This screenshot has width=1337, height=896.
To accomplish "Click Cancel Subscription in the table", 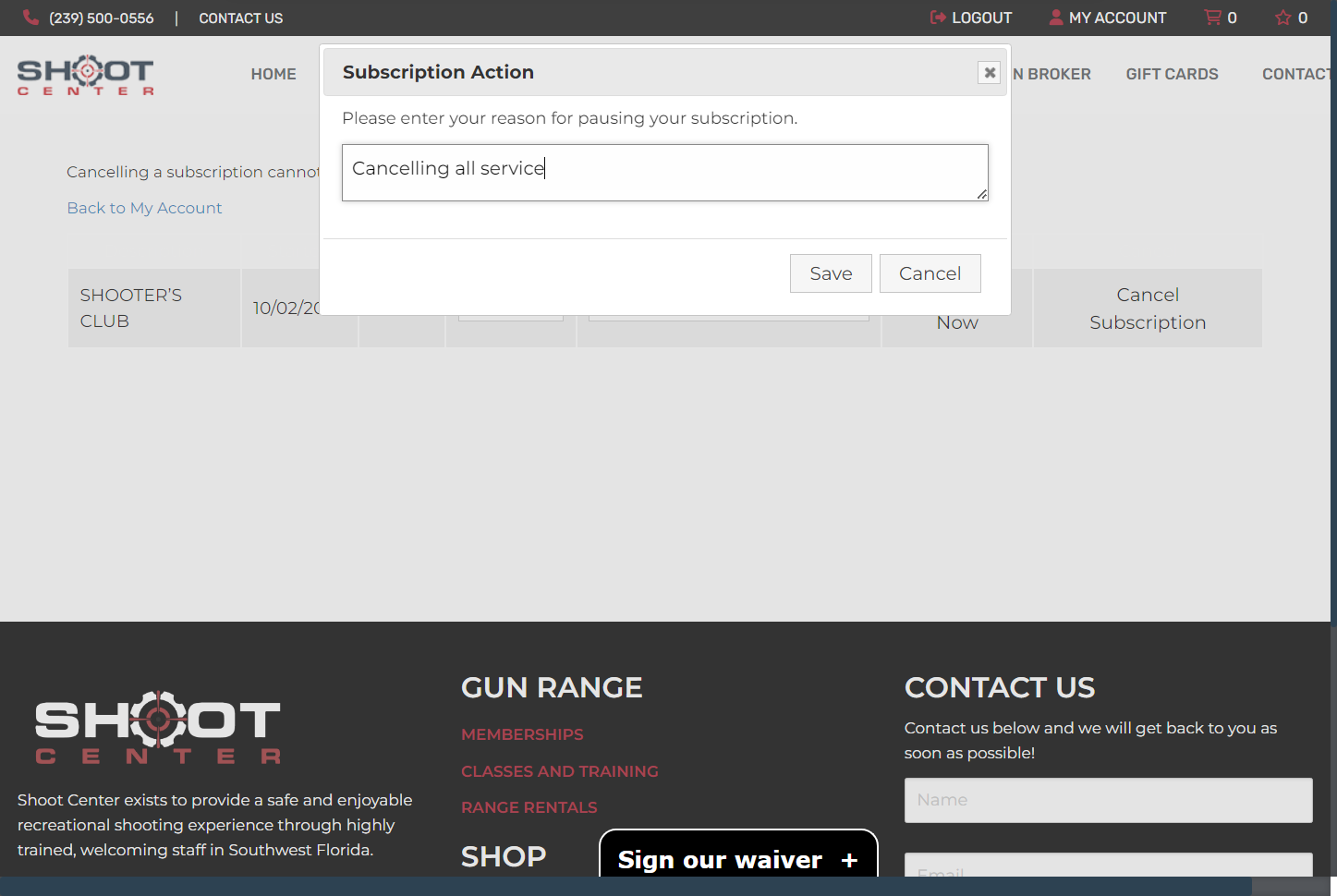I will pyautogui.click(x=1148, y=309).
